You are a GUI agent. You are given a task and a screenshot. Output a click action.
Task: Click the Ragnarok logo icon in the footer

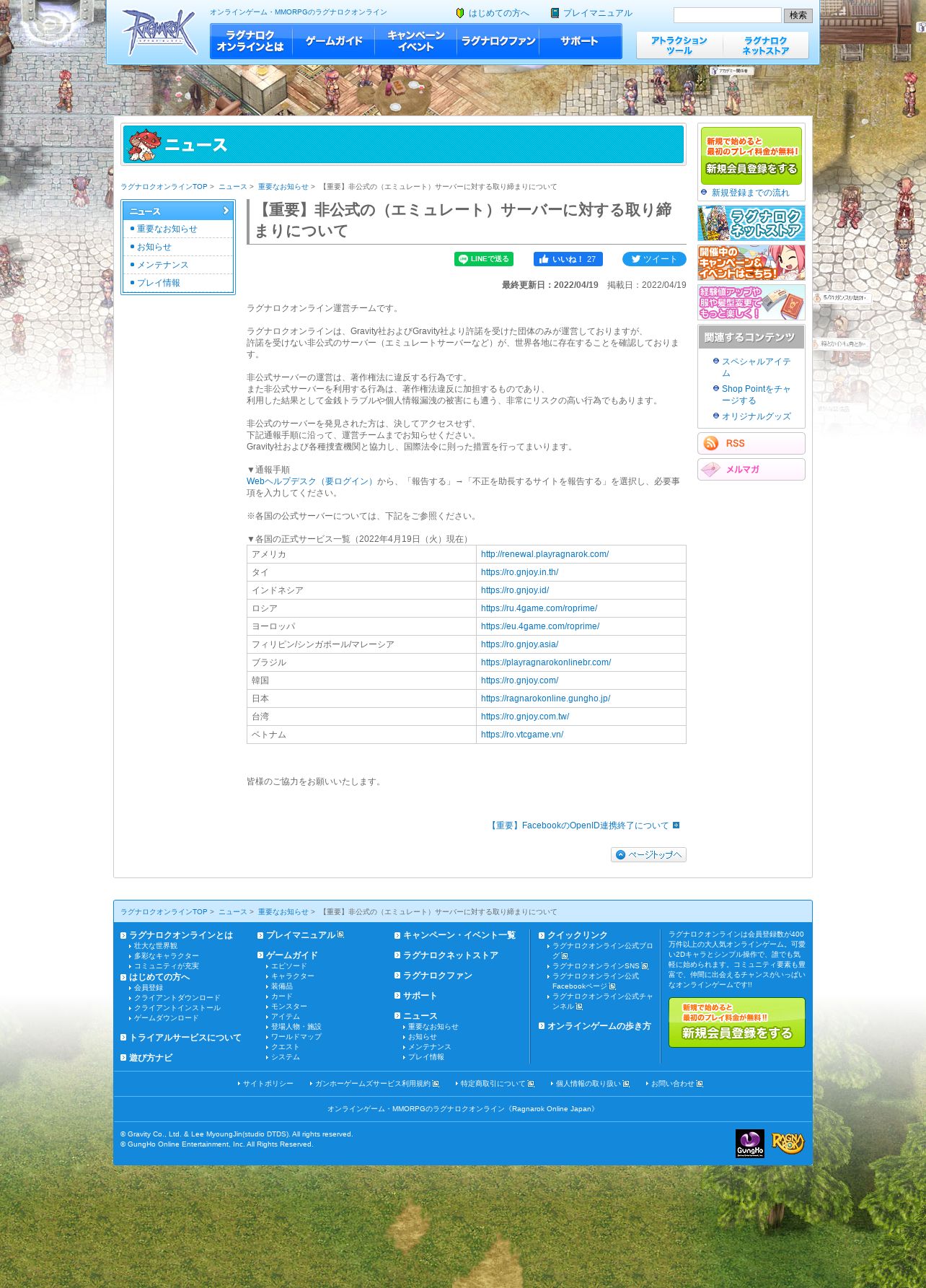pos(788,1144)
